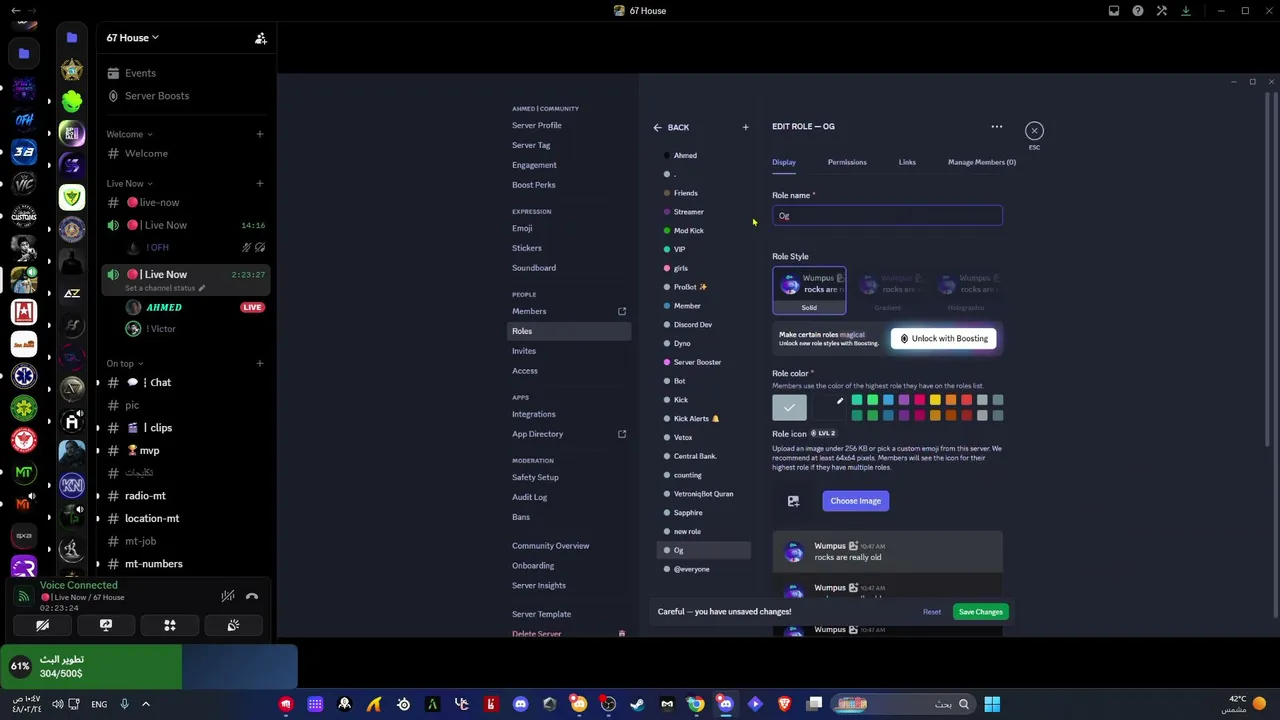
Task: Open Audit Log in server settings
Action: point(530,497)
